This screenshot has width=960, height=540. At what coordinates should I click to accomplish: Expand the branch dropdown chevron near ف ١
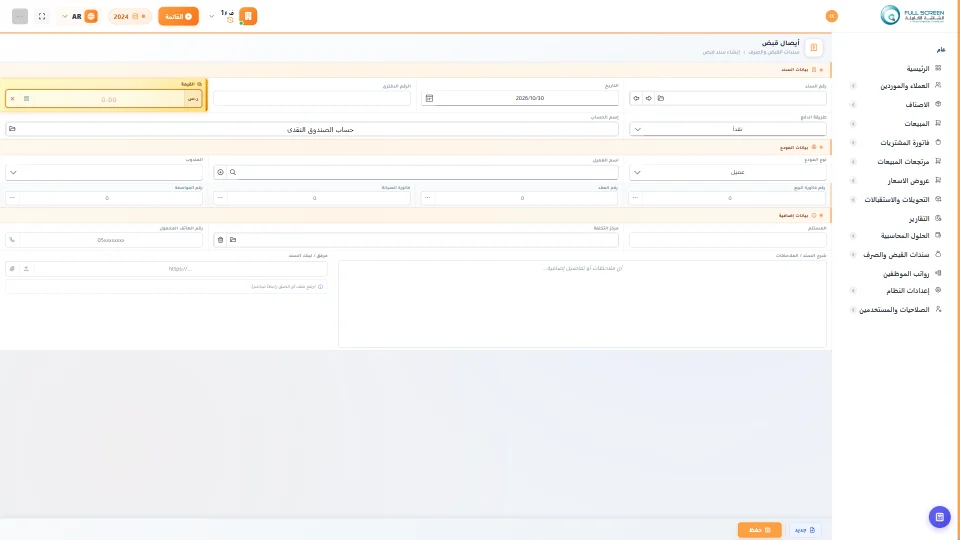[x=211, y=17]
